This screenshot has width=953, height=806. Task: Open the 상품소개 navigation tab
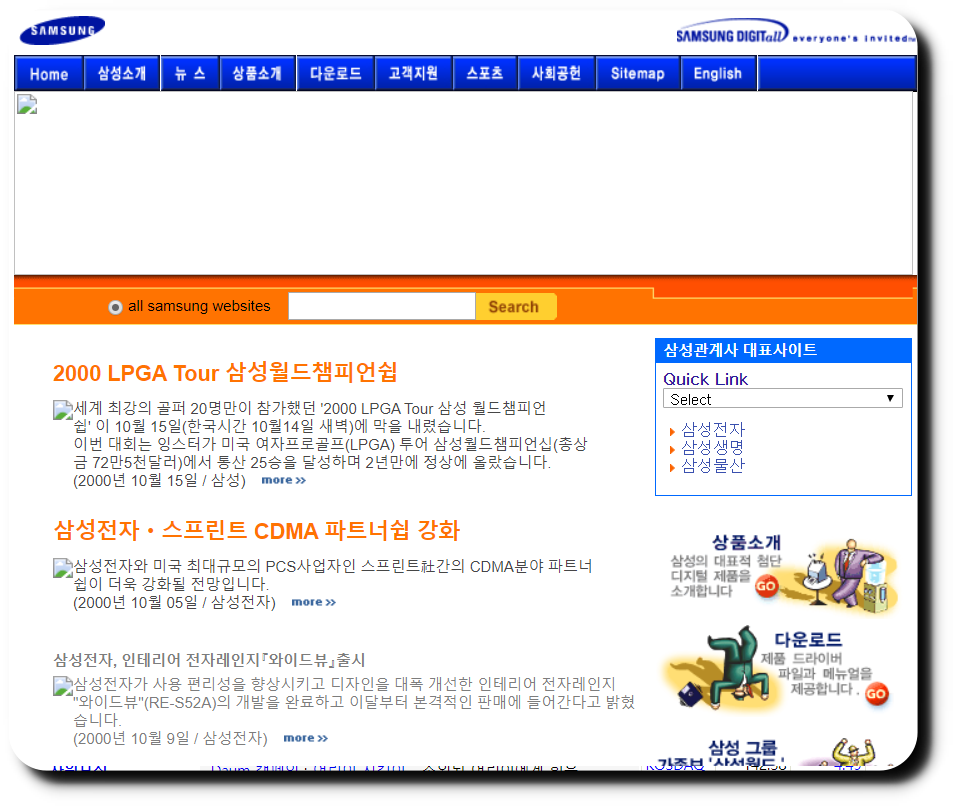pyautogui.click(x=258, y=74)
